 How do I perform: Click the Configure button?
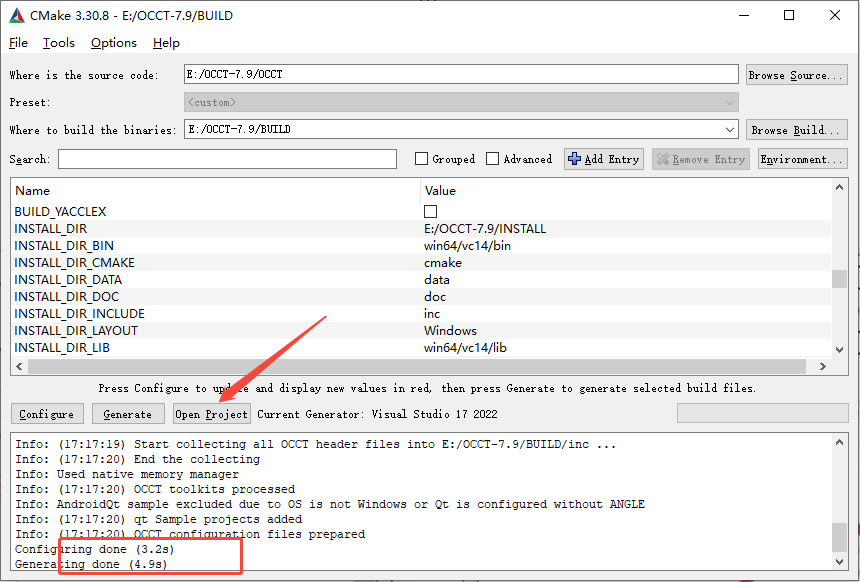coord(47,414)
